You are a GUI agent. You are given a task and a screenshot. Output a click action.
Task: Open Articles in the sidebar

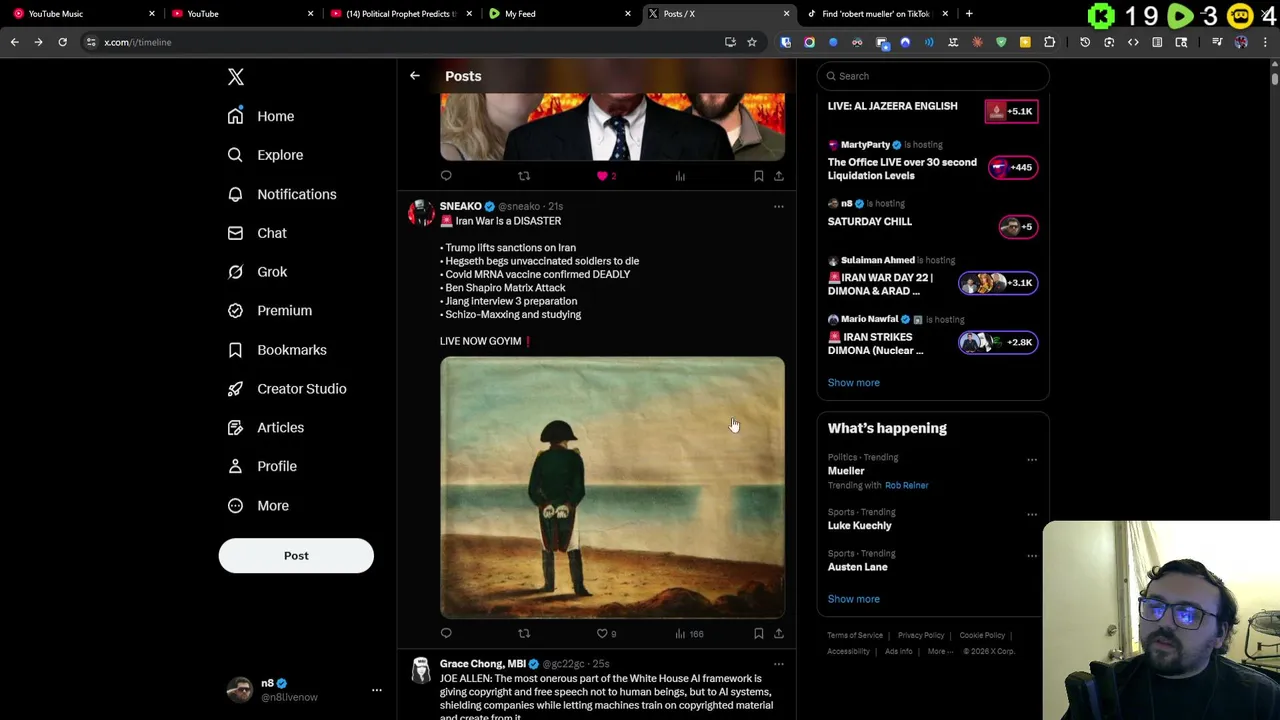[x=266, y=427]
